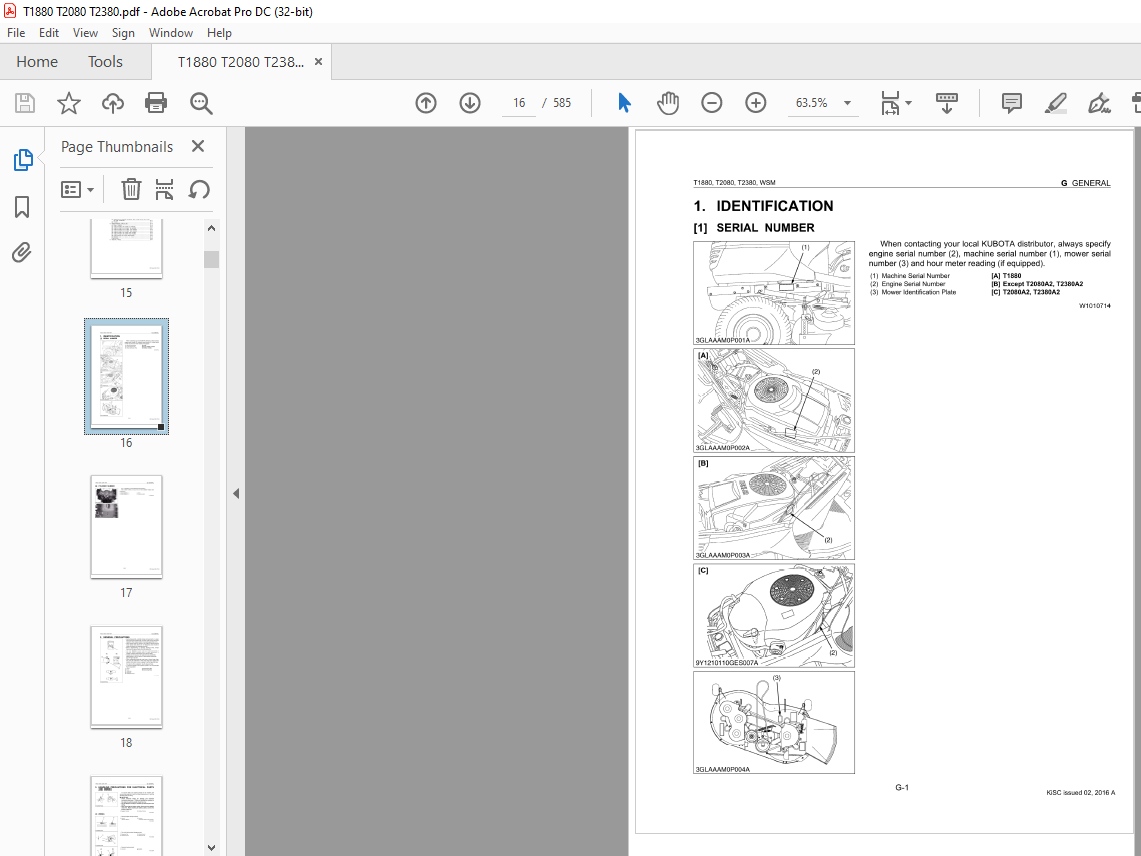Open Bookmarks sidebar icon

pos(22,207)
